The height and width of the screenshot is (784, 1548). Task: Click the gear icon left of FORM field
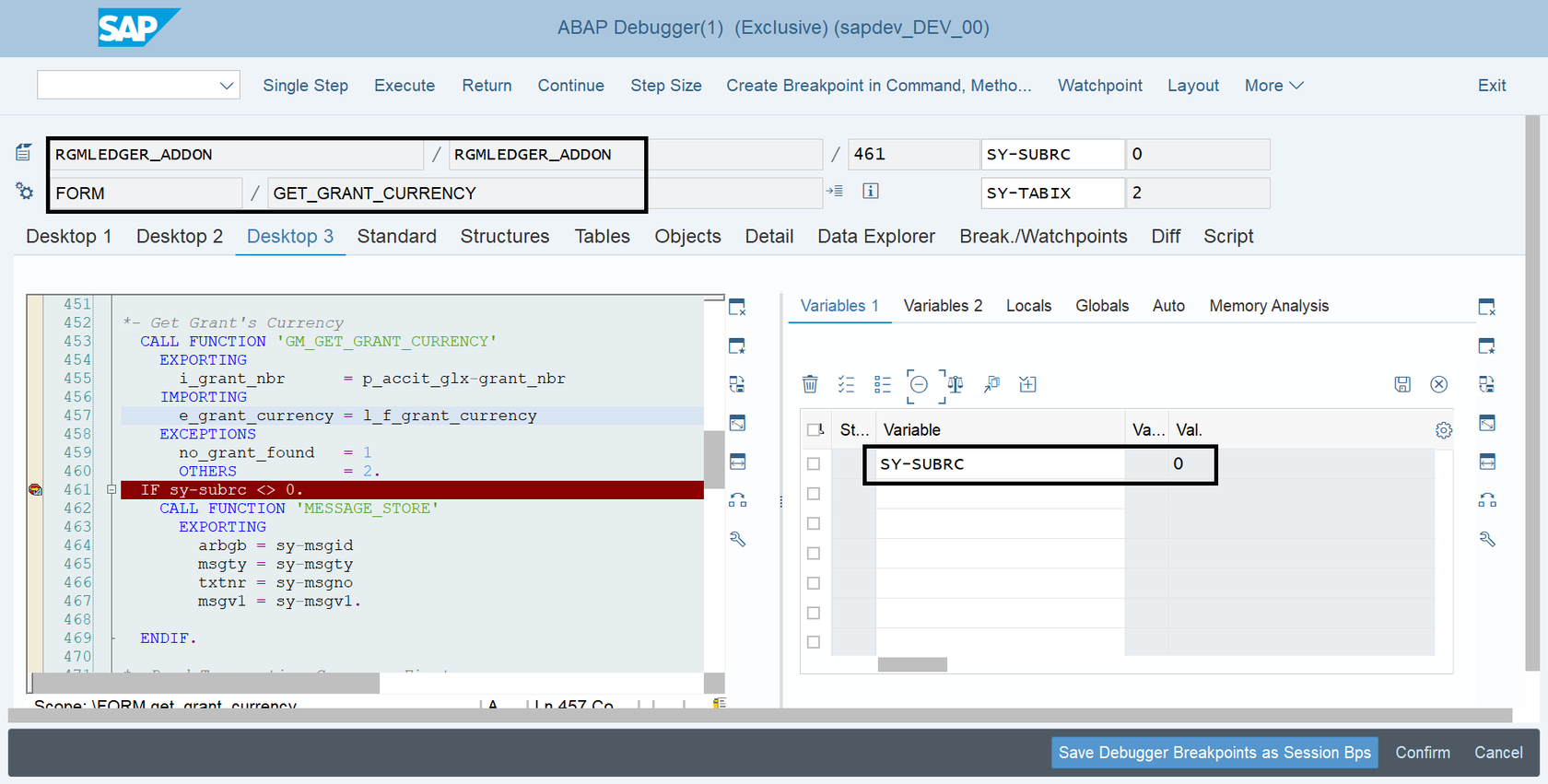pos(24,192)
